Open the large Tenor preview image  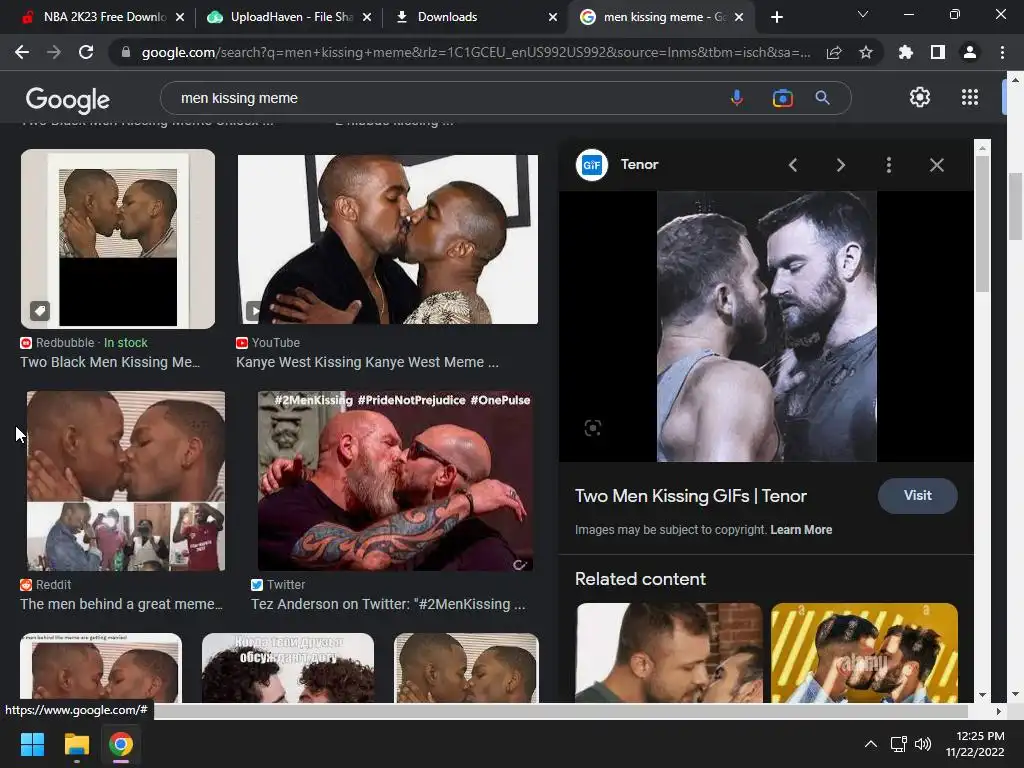766,326
